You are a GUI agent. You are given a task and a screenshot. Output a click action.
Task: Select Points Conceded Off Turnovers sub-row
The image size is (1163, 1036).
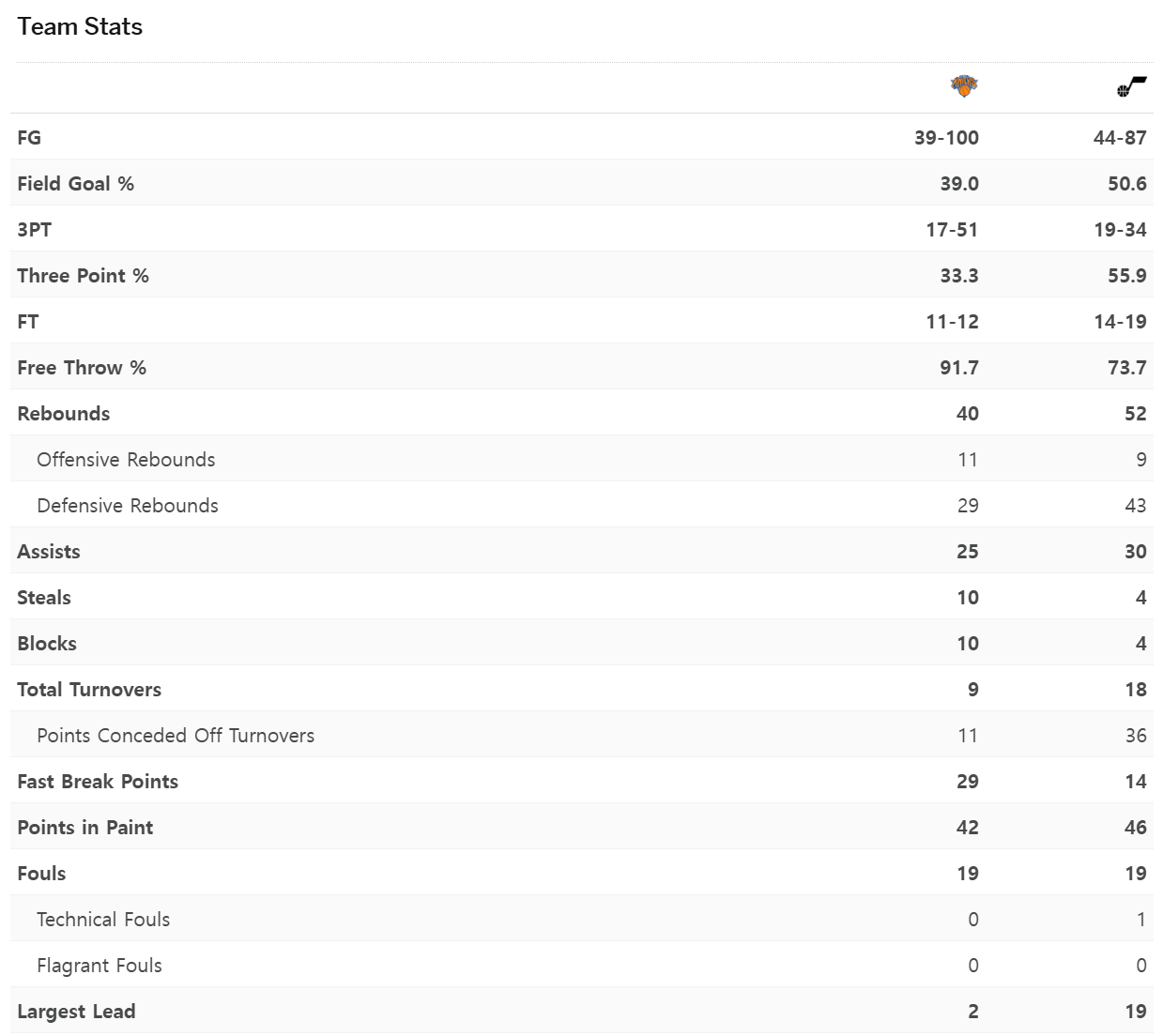(582, 735)
